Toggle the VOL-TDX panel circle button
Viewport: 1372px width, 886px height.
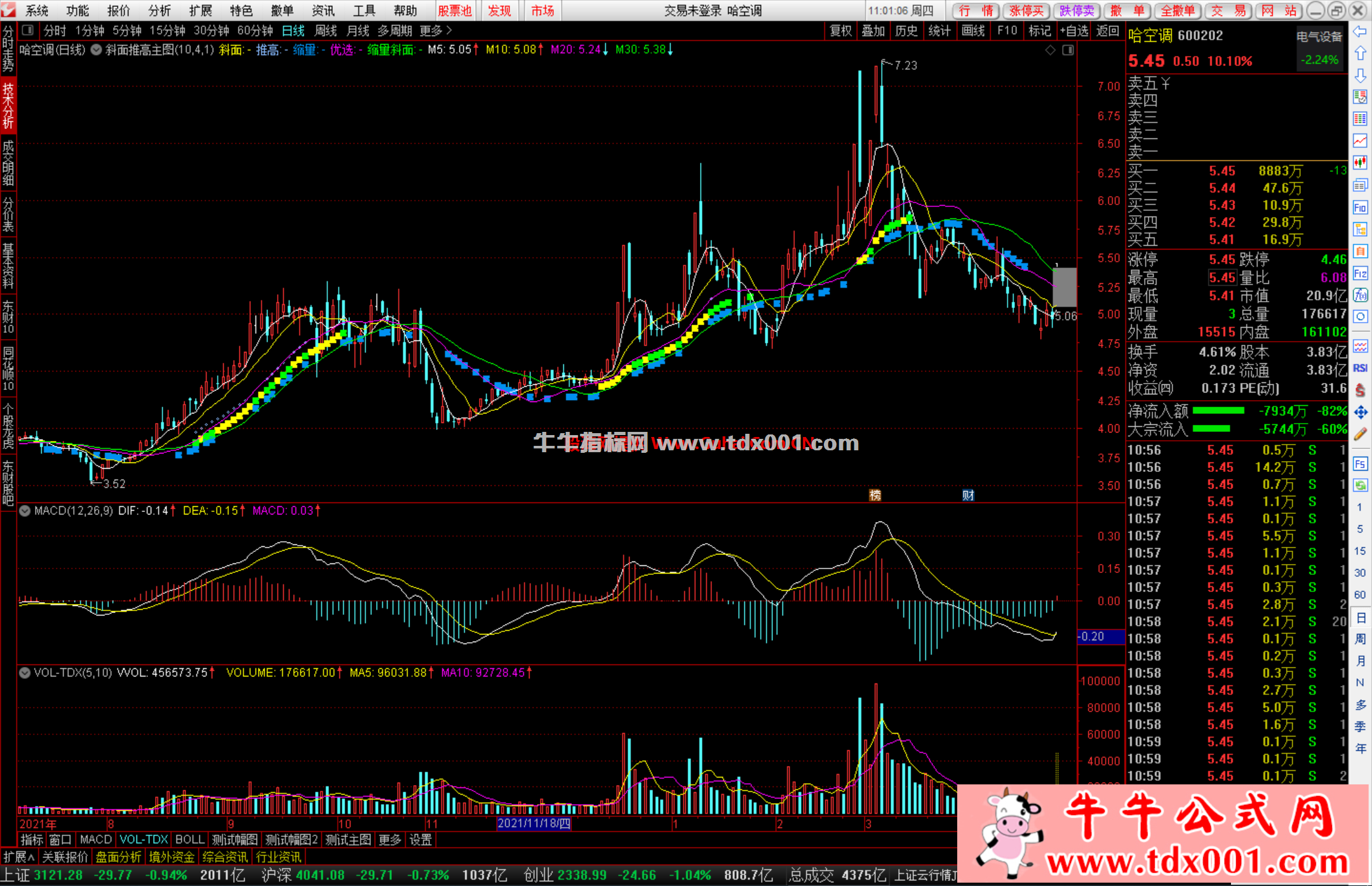pos(25,673)
